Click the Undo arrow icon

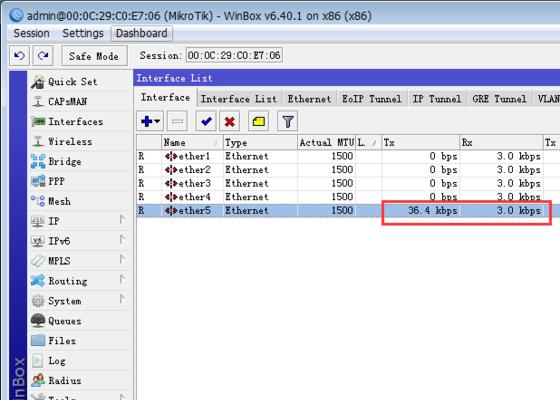click(19, 56)
